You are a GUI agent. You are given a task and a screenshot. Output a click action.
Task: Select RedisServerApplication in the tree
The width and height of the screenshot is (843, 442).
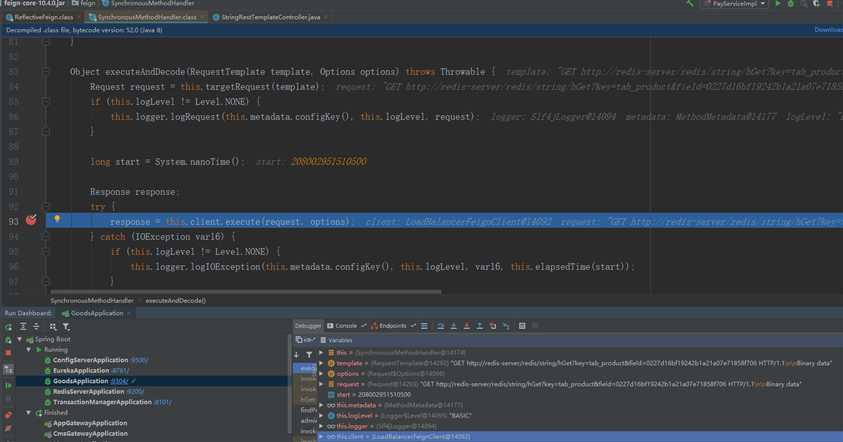click(x=88, y=392)
